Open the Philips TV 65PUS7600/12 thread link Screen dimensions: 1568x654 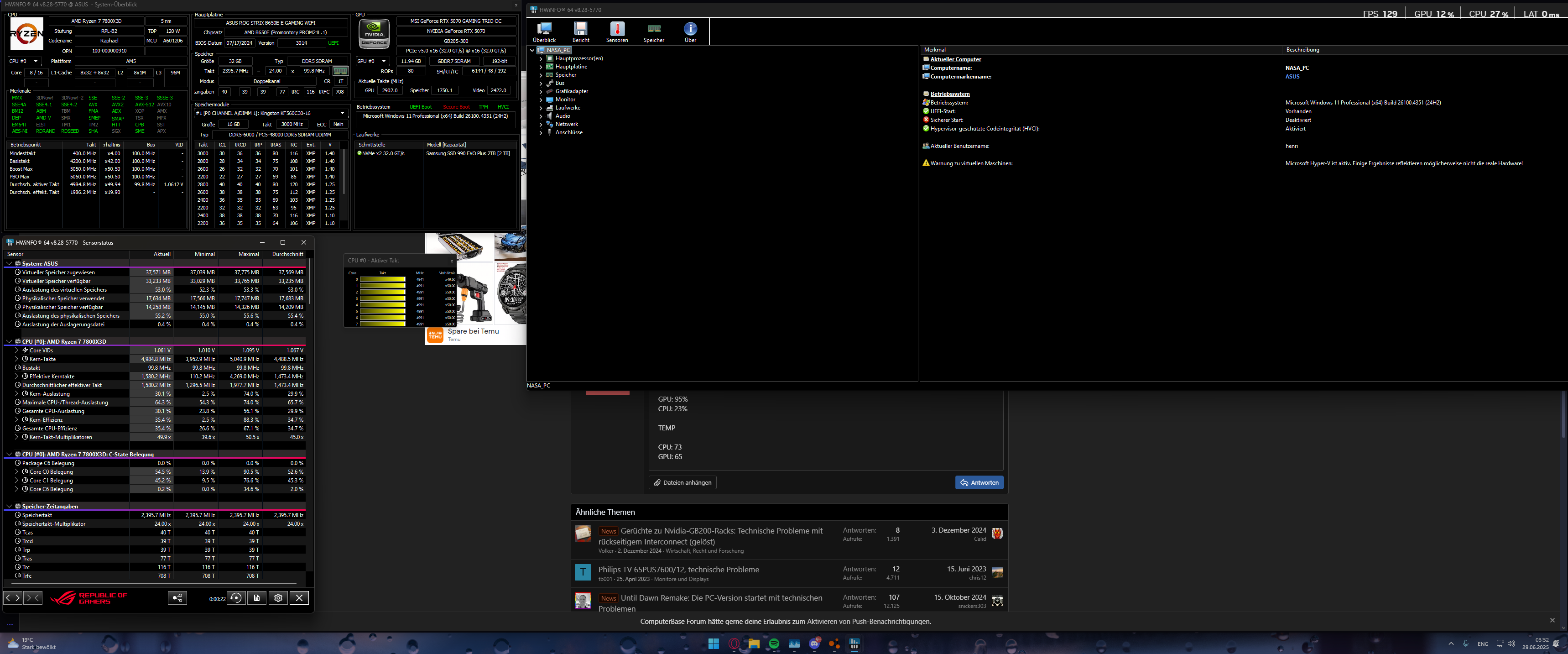click(x=678, y=570)
